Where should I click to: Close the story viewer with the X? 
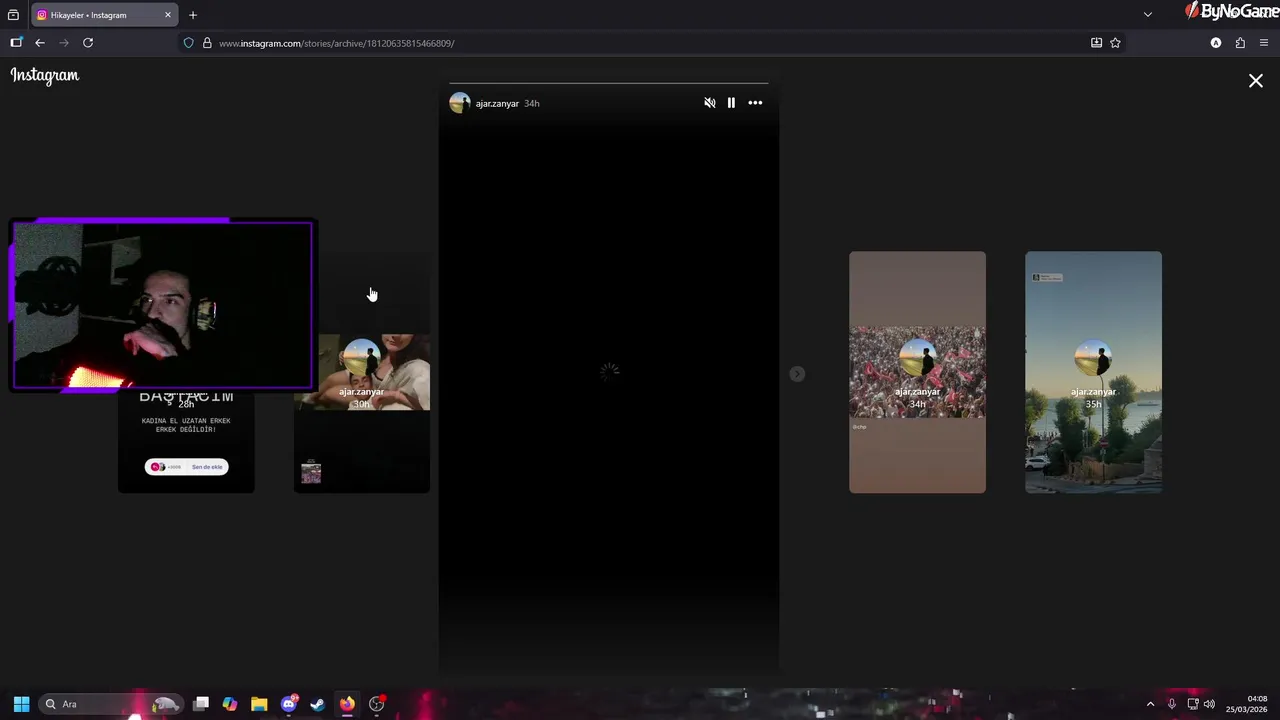tap(1256, 81)
